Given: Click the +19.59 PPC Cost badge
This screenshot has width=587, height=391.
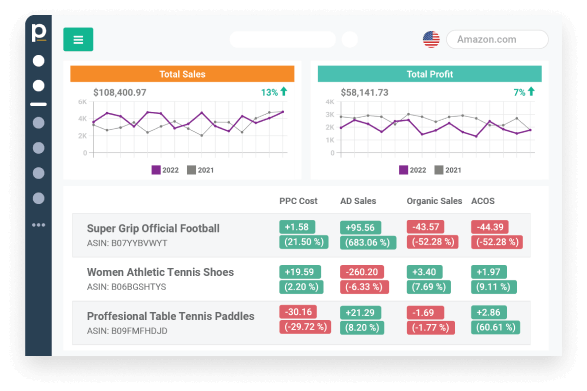Looking at the screenshot, I should pos(300,272).
